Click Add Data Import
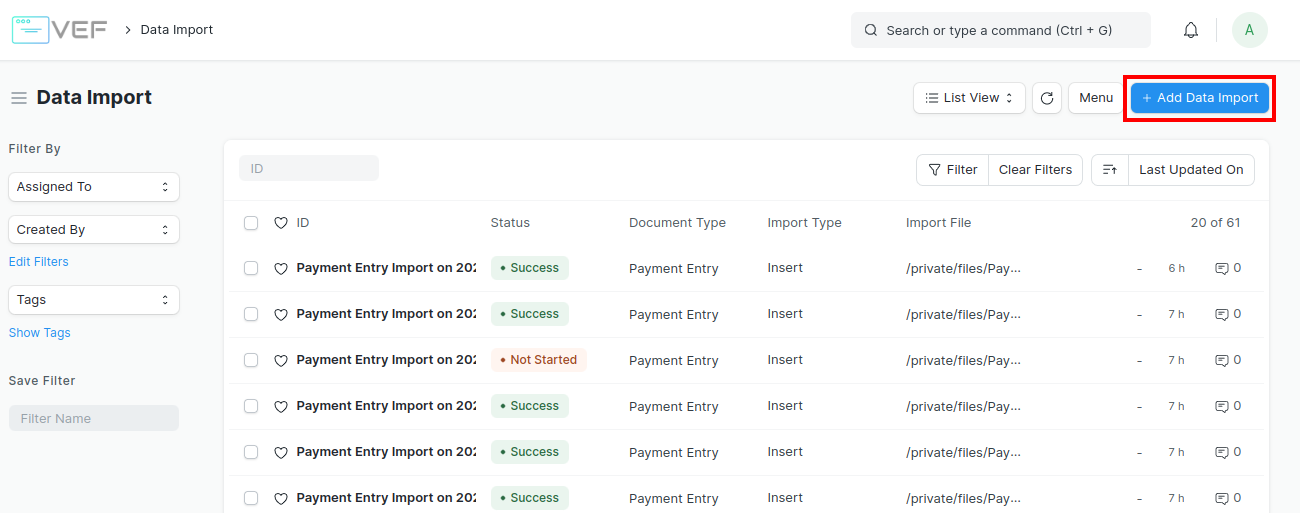 click(x=1200, y=98)
